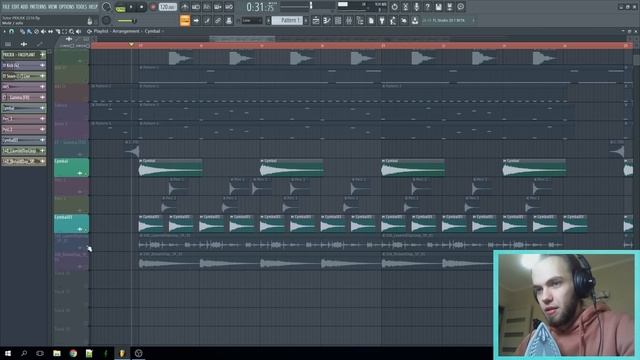Select the paint brush tool

(x=29, y=31)
